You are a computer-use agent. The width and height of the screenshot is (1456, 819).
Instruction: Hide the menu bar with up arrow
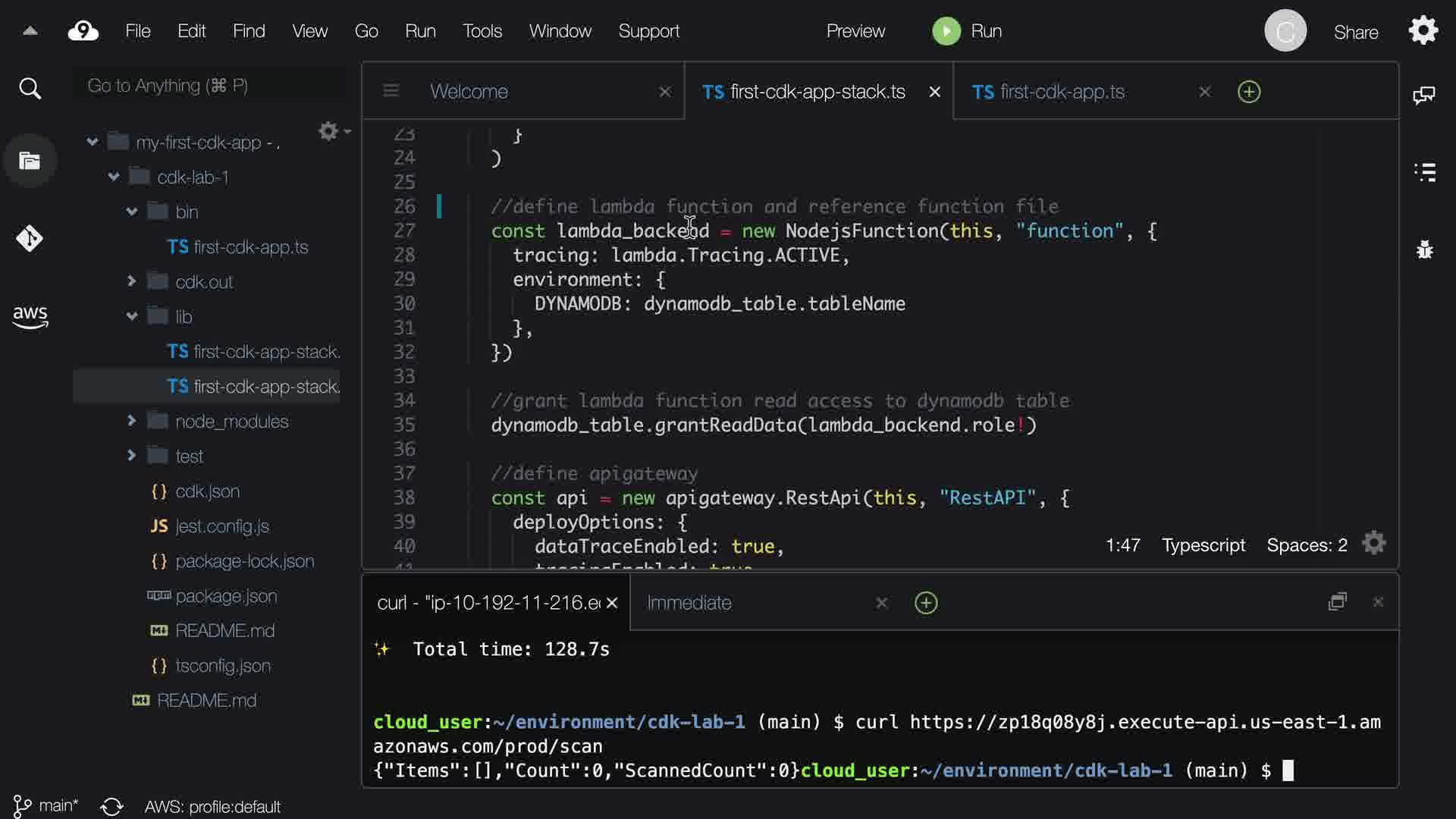pos(30,31)
